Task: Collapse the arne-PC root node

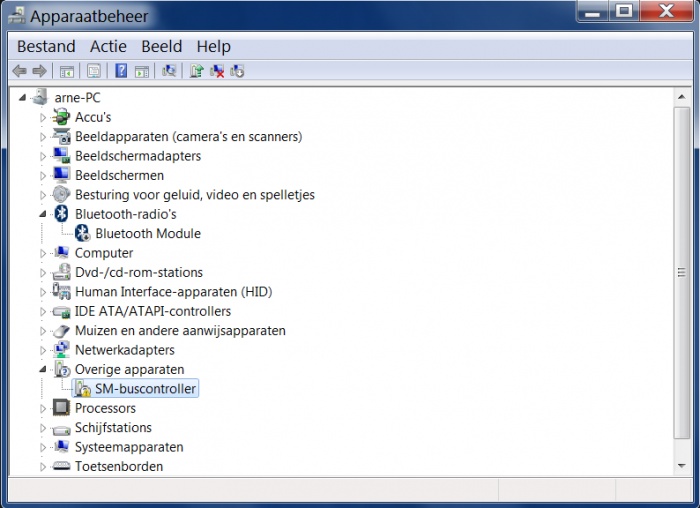Action: 22,98
